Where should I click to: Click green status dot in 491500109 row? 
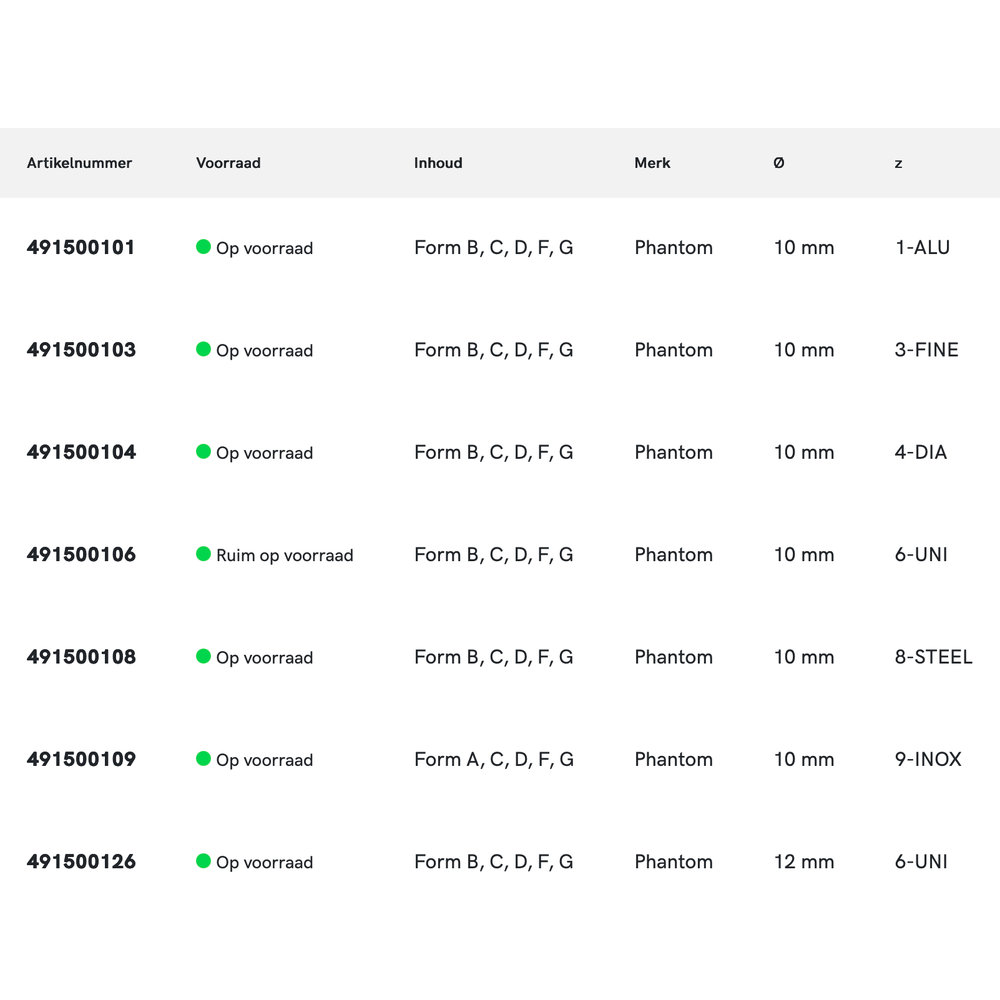[x=203, y=759]
